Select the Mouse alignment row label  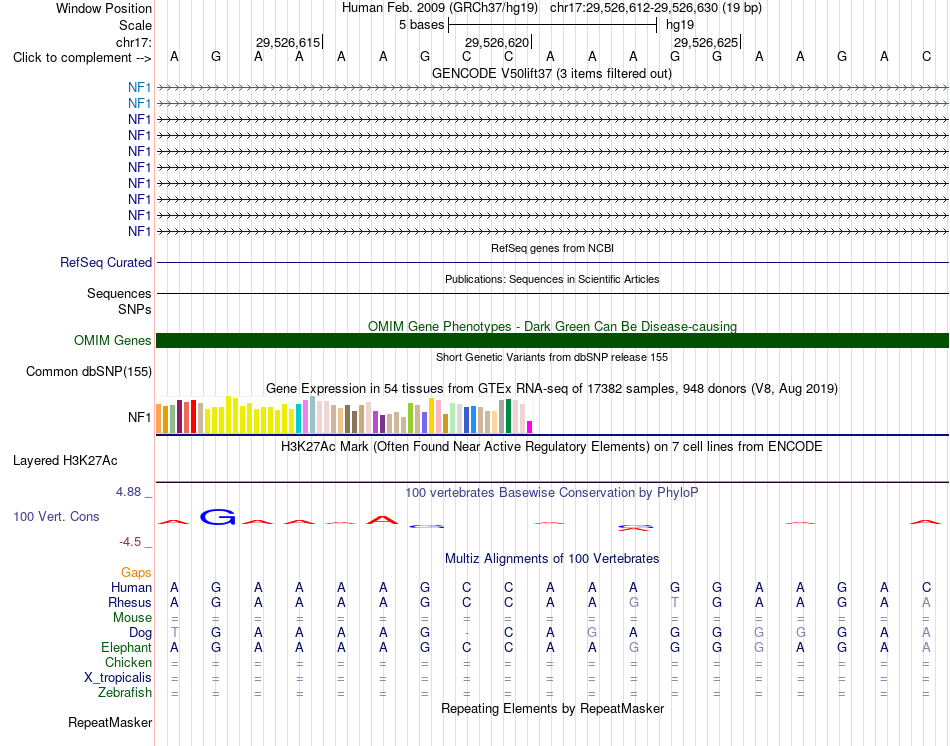coord(132,618)
